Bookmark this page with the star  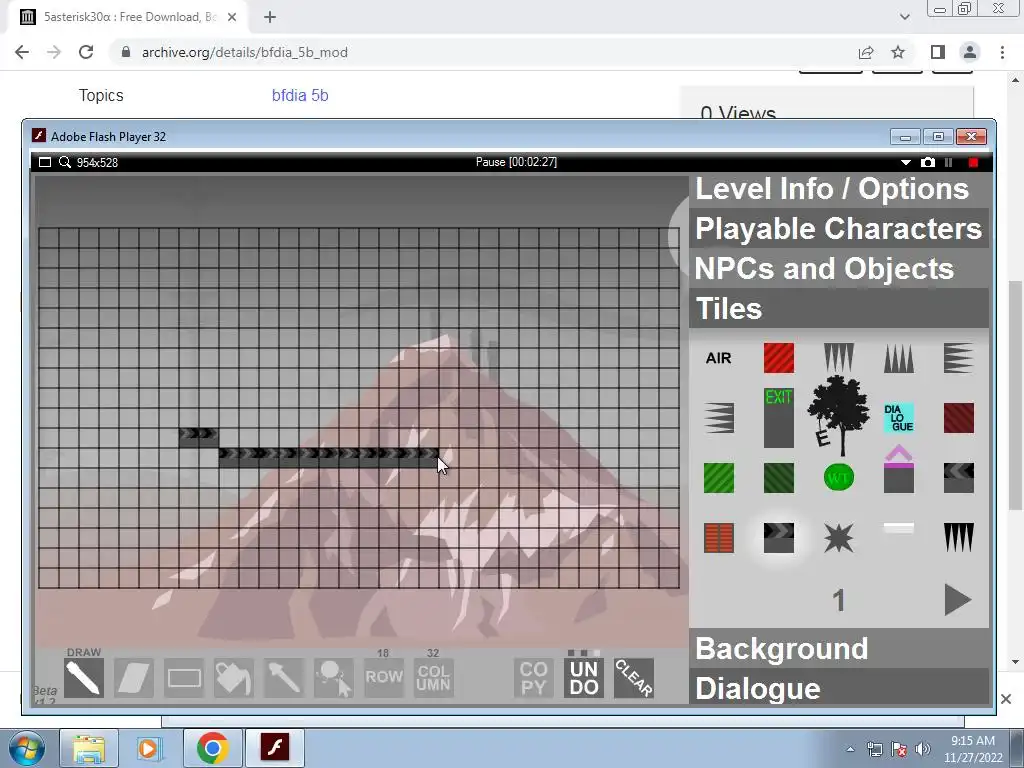coord(898,52)
